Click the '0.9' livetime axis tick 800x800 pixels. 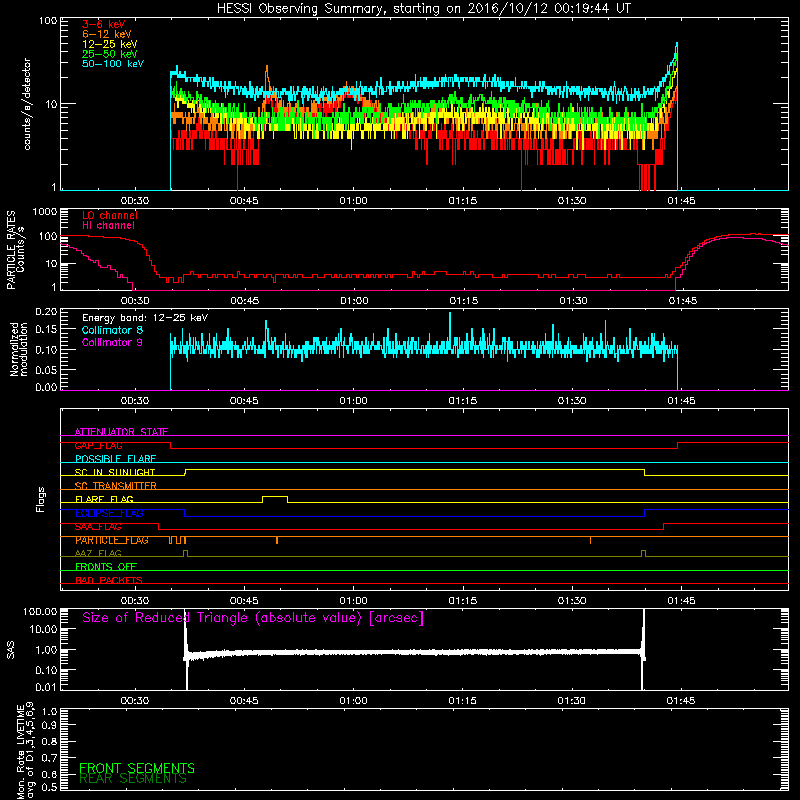tap(50, 725)
